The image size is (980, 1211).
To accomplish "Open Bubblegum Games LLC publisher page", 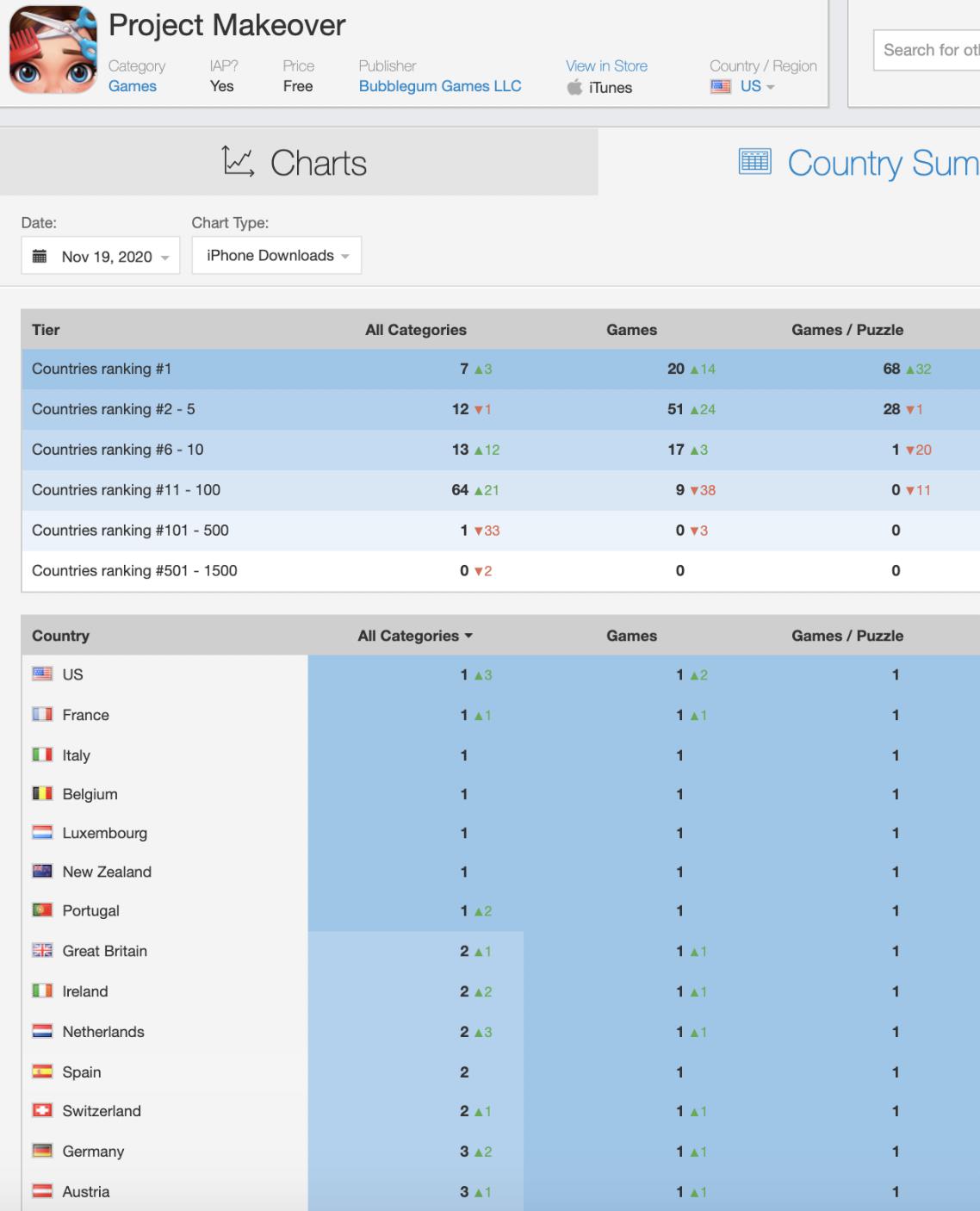I will pos(440,86).
